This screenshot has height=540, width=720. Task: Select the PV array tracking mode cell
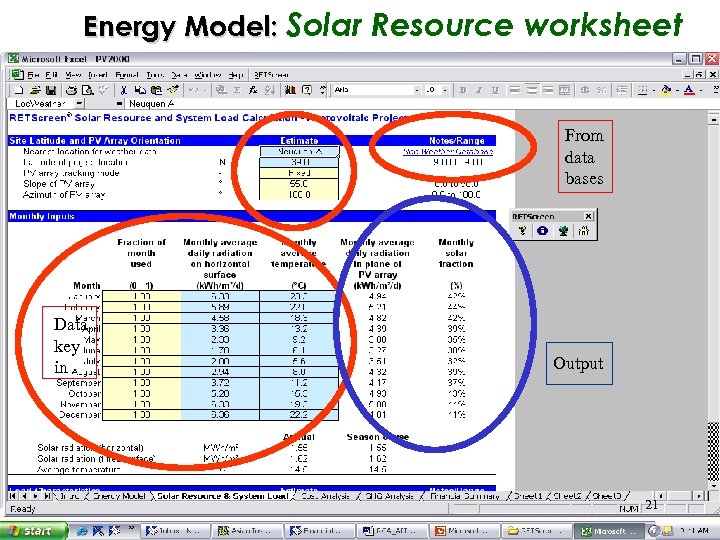tap(299, 173)
